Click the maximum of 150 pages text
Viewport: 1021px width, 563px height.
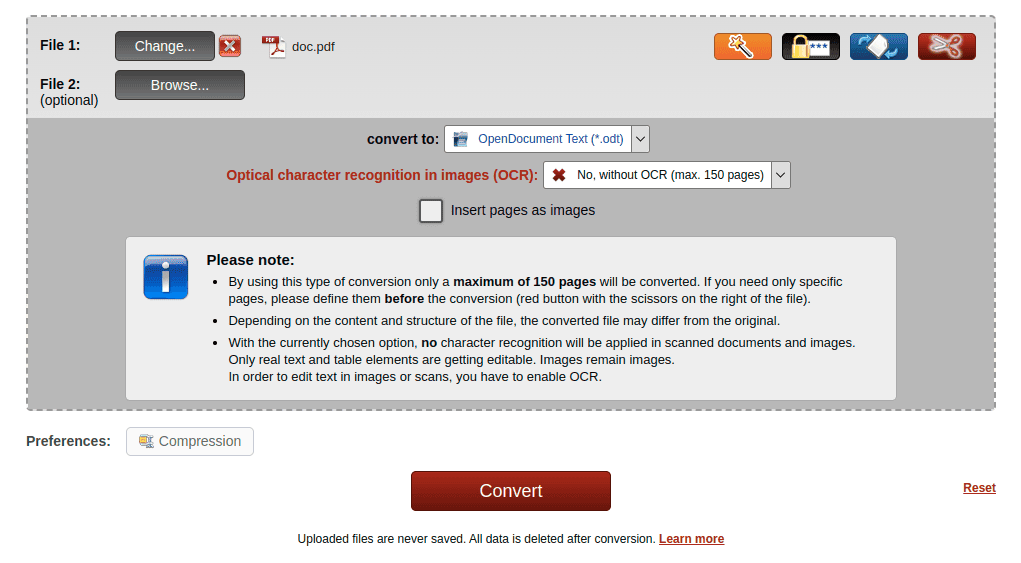524,282
